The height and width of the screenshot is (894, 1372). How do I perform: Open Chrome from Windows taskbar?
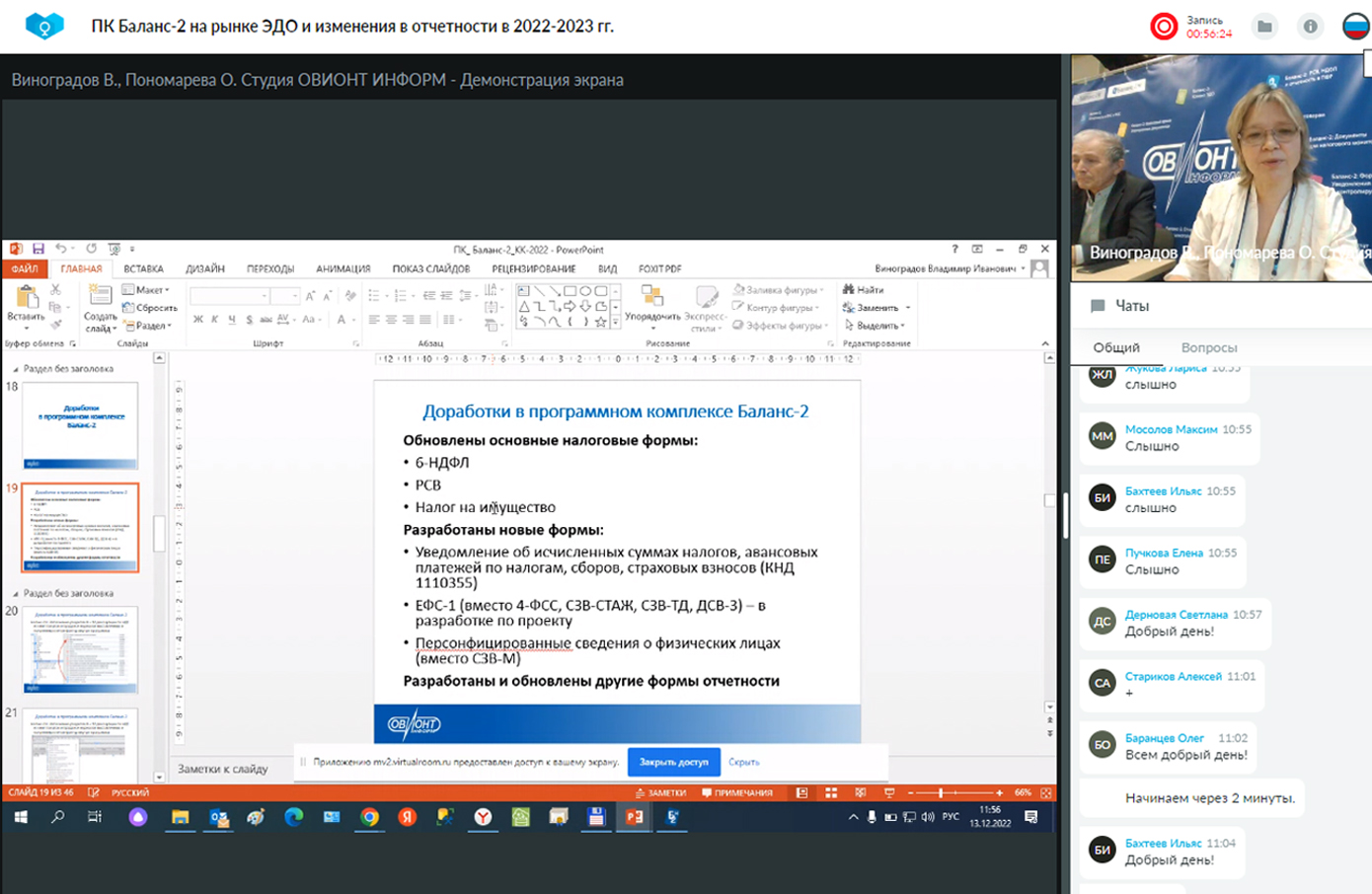tap(369, 817)
